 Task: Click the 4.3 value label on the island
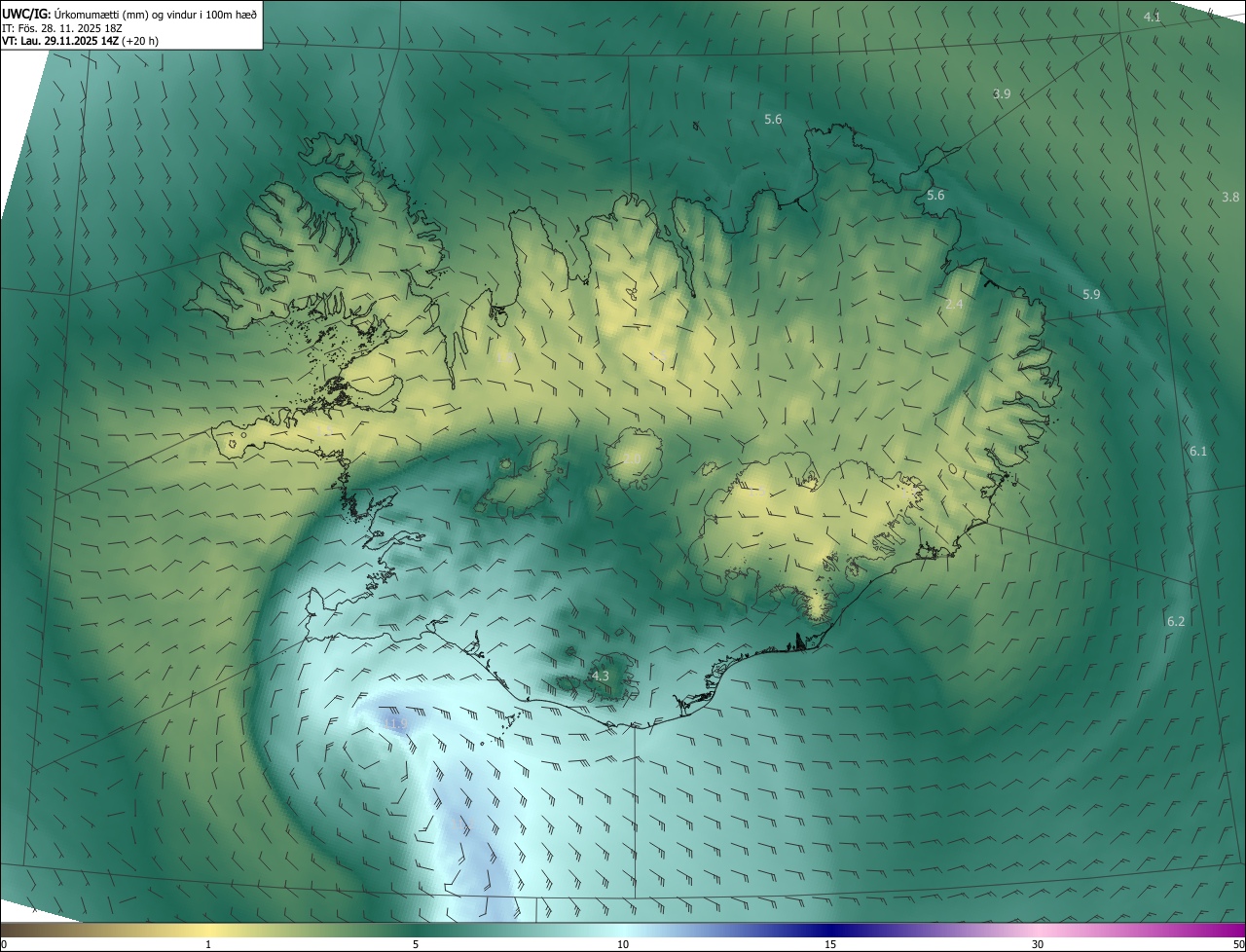(x=601, y=676)
